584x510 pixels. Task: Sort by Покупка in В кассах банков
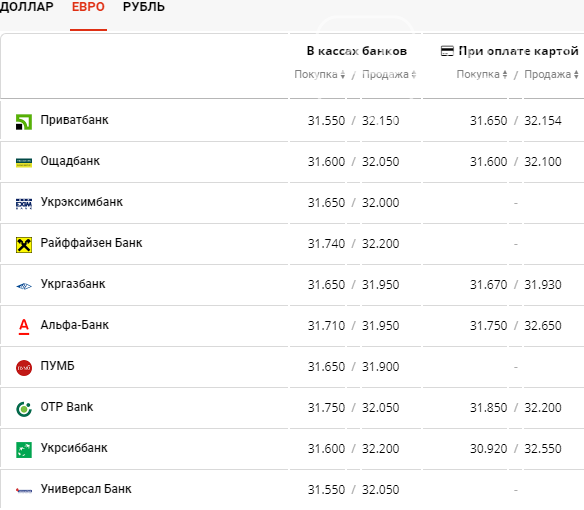[x=320, y=75]
